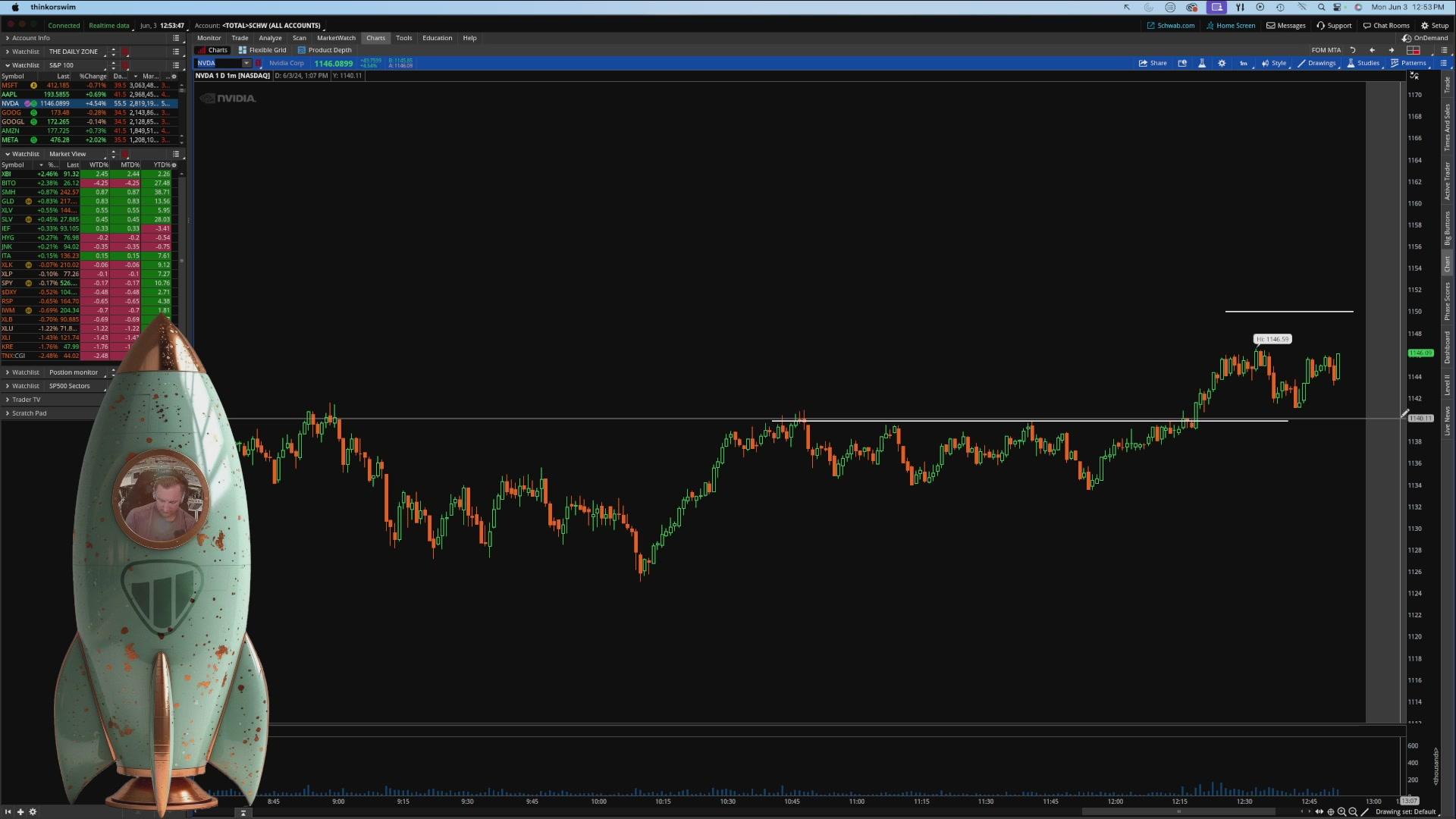The height and width of the screenshot is (819, 1456).
Task: Open macOS Spotlight search icon
Action: point(1321,8)
